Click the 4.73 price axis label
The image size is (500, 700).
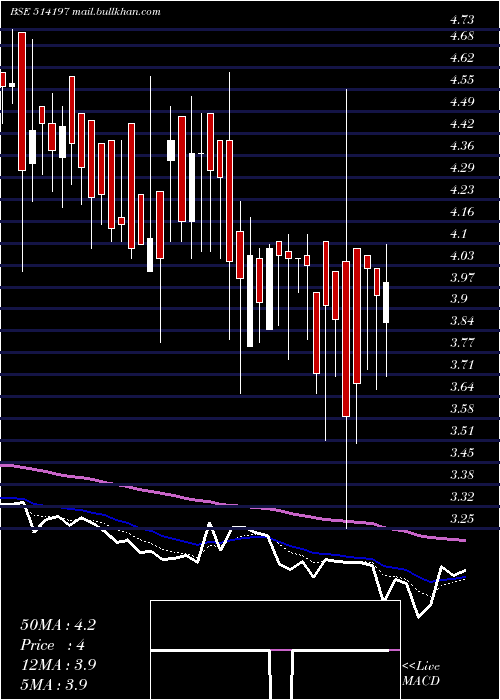(462, 20)
